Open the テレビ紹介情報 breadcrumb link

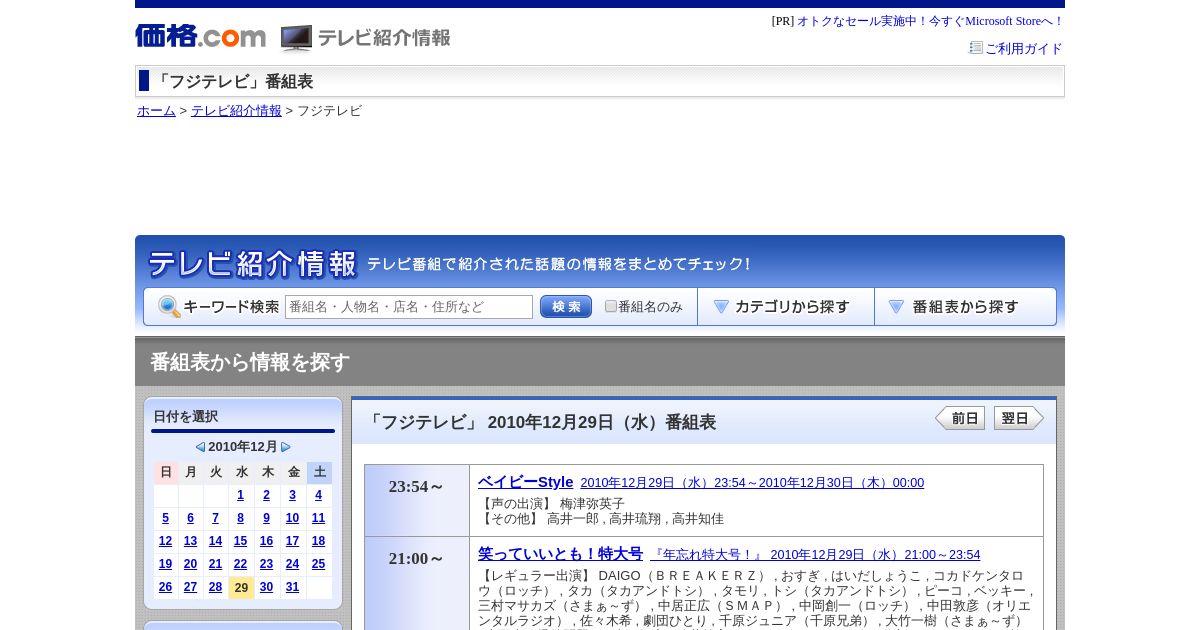click(236, 111)
